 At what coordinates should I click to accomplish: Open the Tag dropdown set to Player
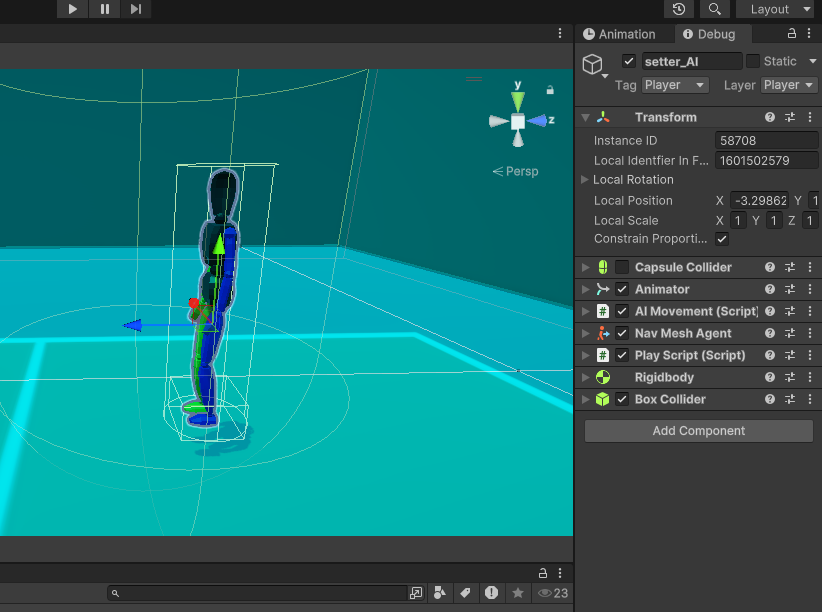675,86
